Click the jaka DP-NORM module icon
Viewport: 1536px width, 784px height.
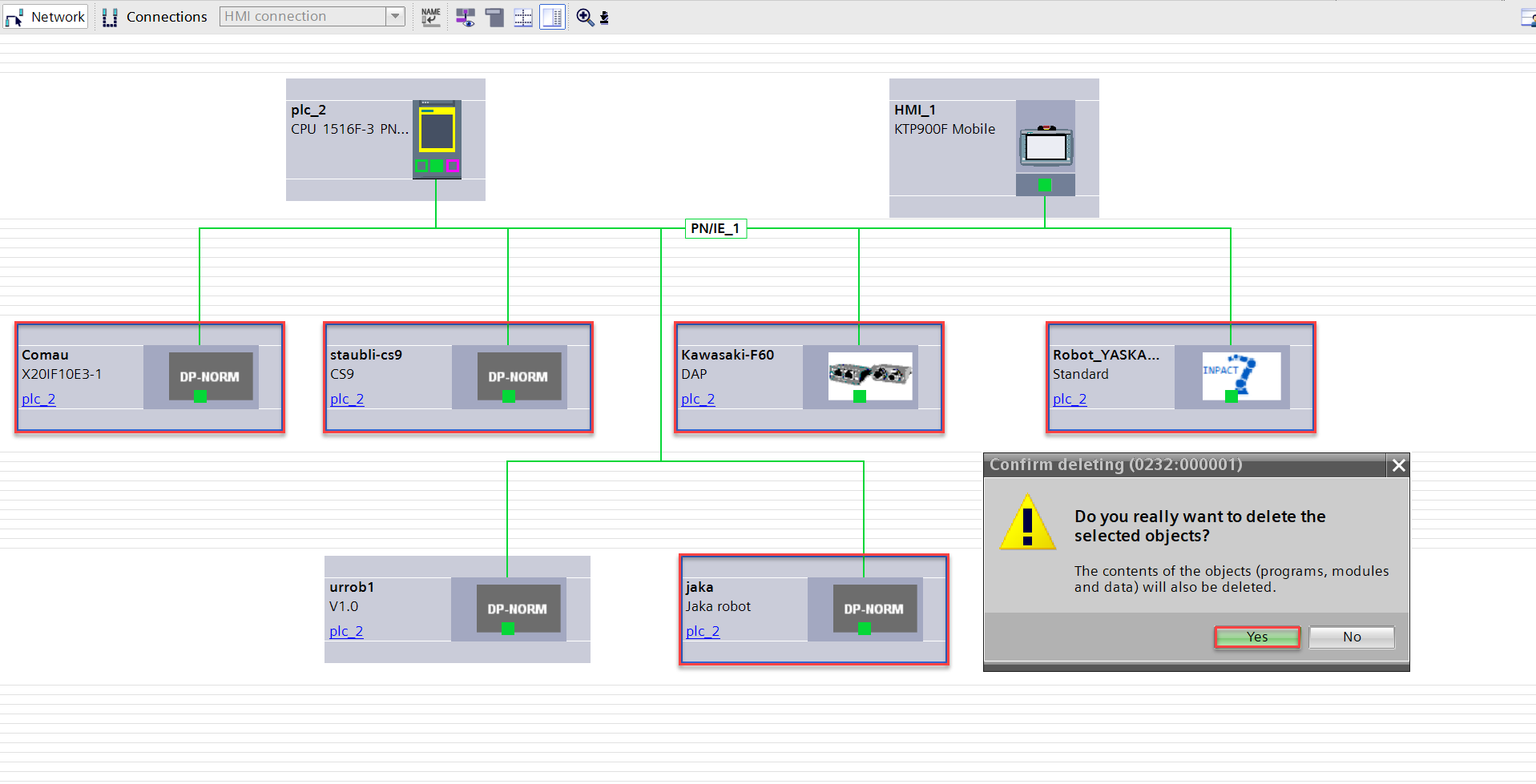coord(874,609)
